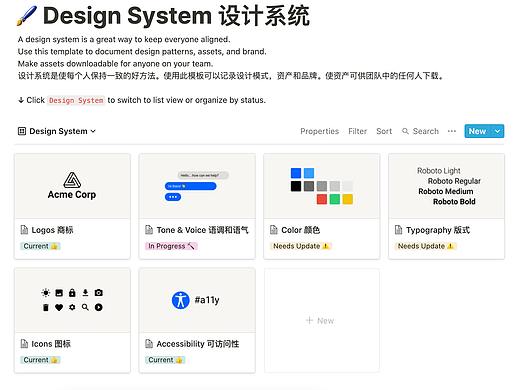Open the Typography 版式 page title

pyautogui.click(x=438, y=230)
